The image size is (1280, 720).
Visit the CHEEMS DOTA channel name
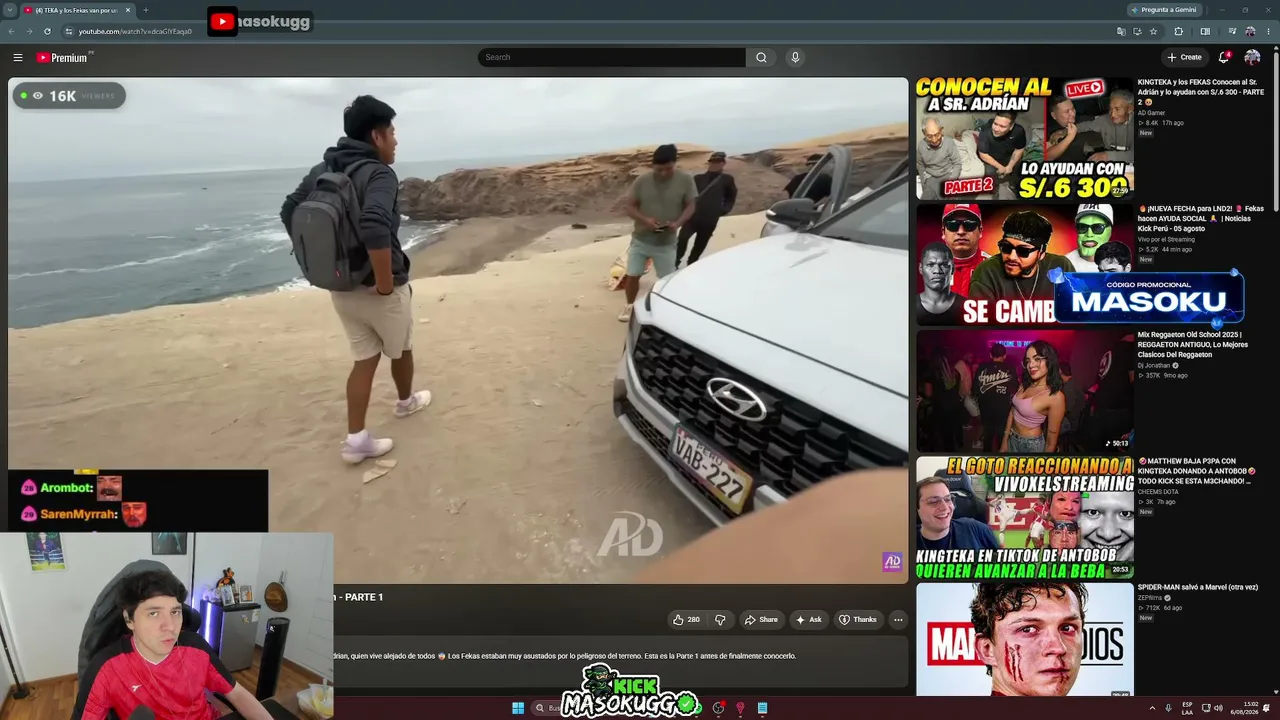(x=1158, y=492)
